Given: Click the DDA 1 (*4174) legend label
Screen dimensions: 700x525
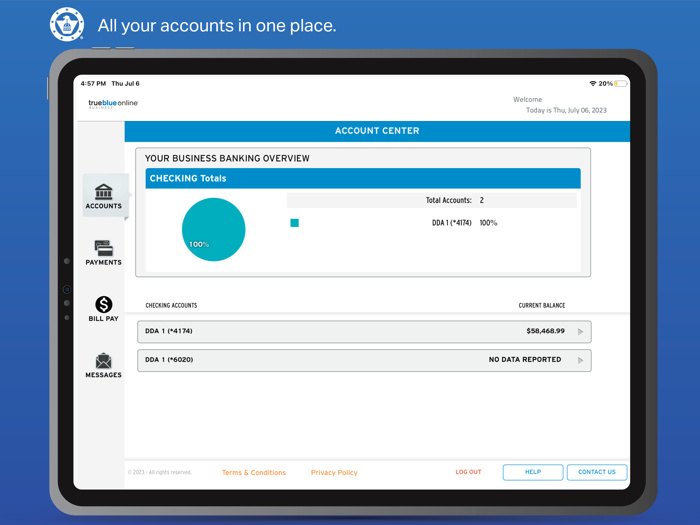Looking at the screenshot, I should click(452, 223).
